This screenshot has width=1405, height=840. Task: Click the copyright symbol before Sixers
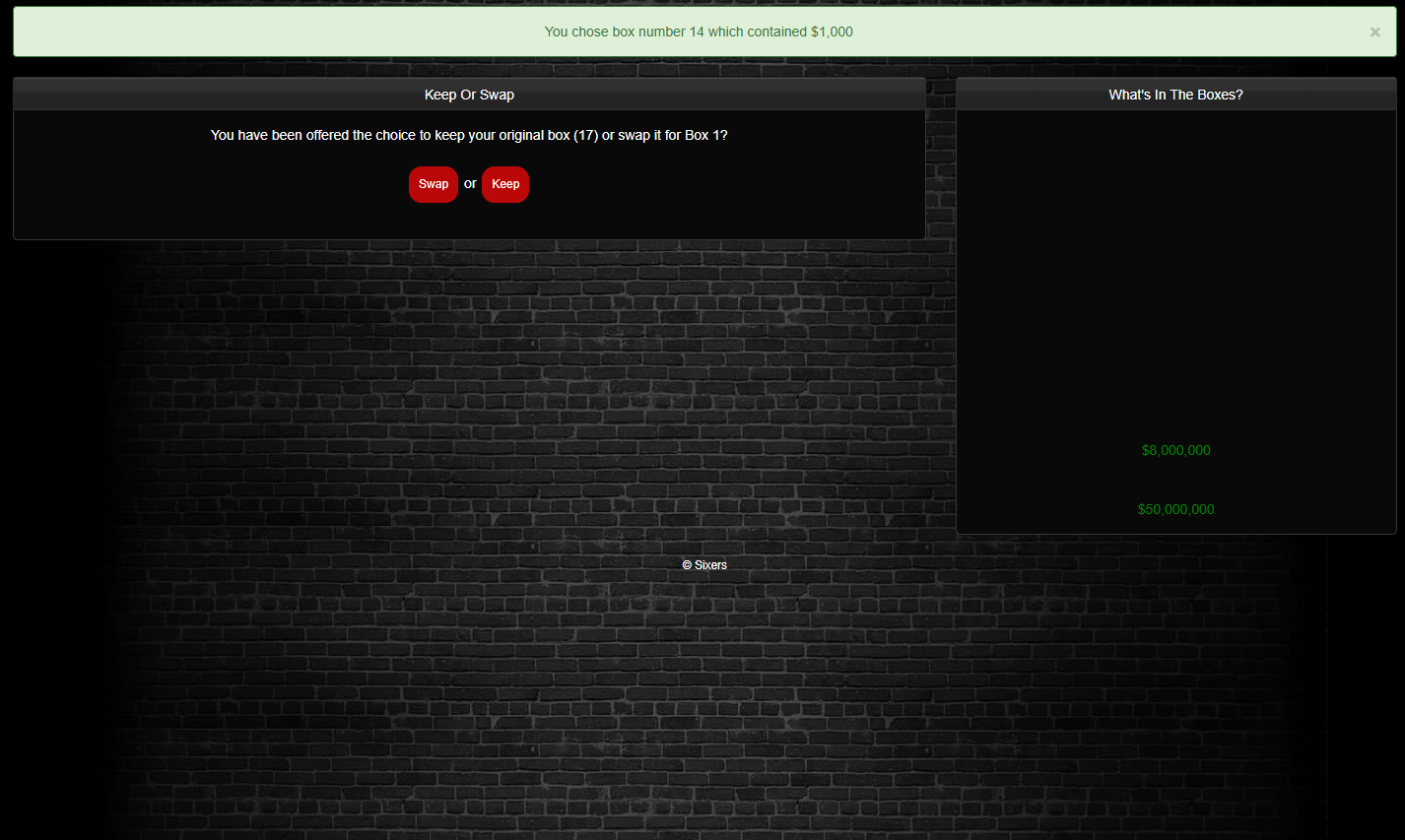pyautogui.click(x=687, y=565)
